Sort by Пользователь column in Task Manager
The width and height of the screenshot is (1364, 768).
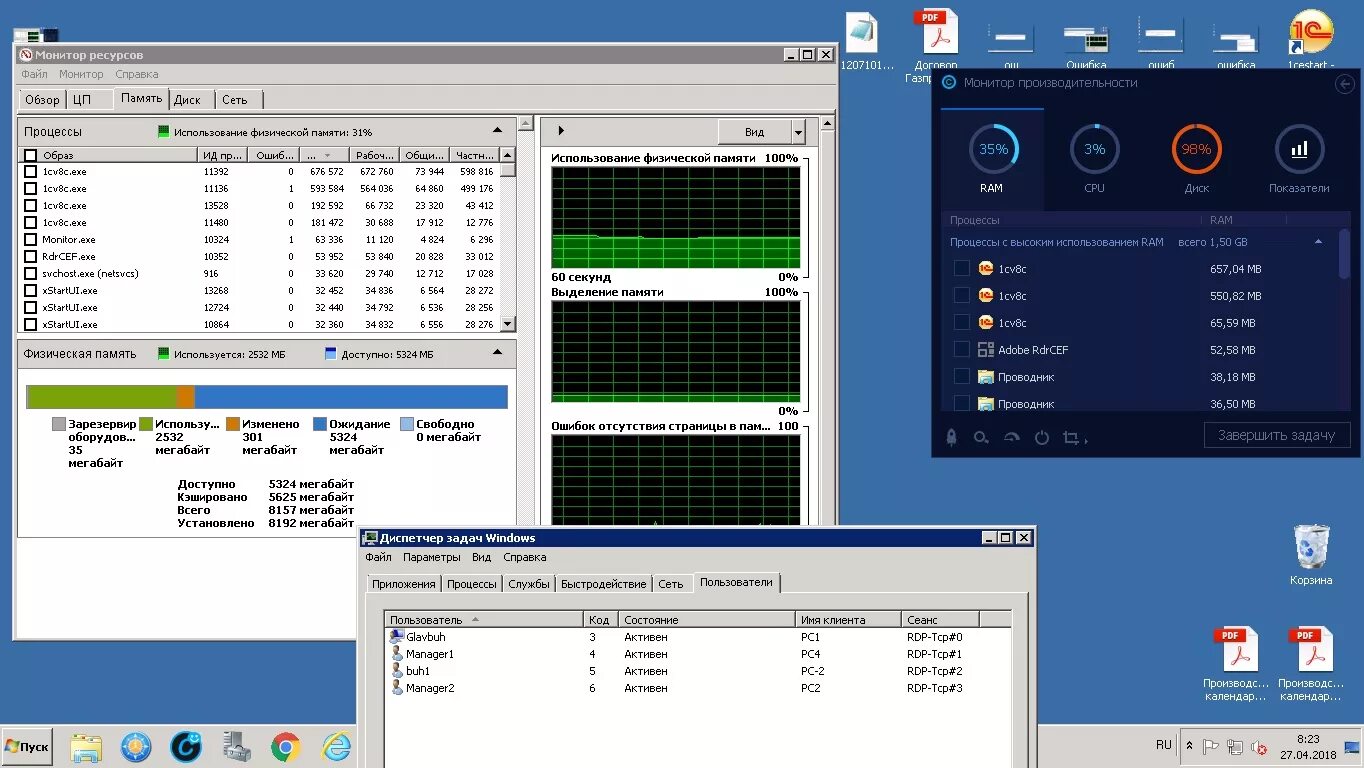(485, 620)
